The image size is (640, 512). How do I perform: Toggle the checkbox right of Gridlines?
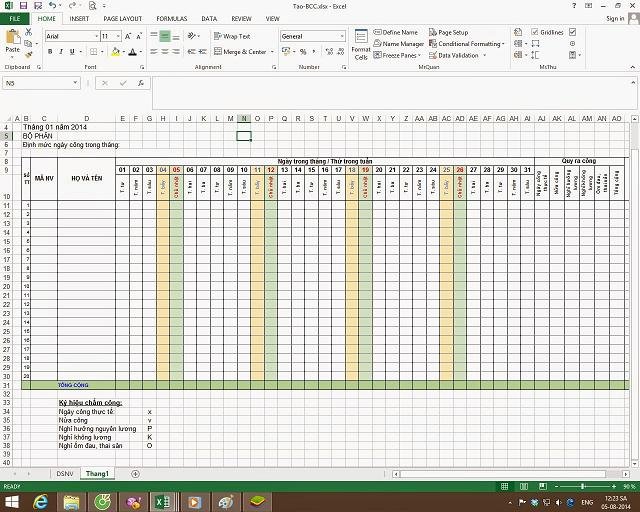click(573, 32)
